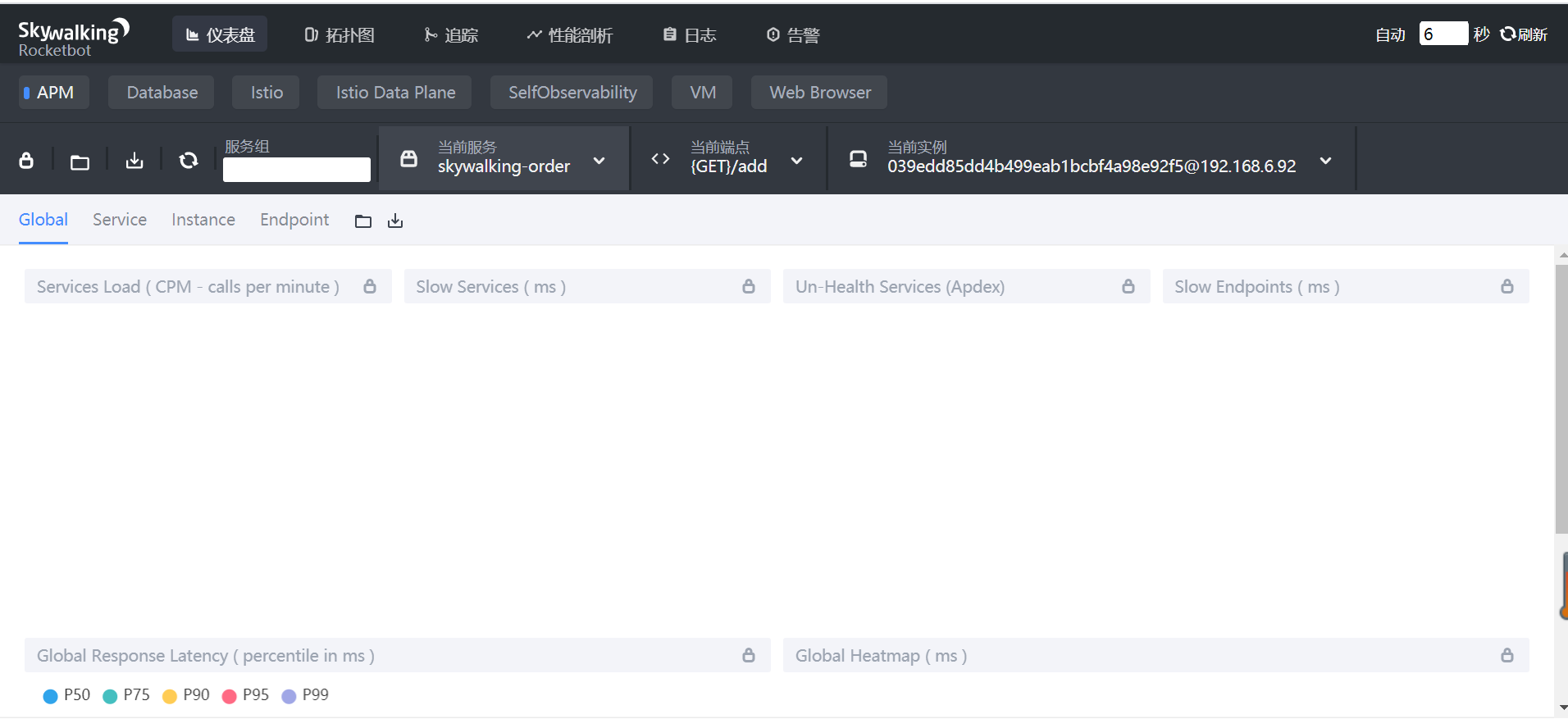Toggle lock on Global Response Latency panel
1568x719 pixels.
(x=749, y=655)
